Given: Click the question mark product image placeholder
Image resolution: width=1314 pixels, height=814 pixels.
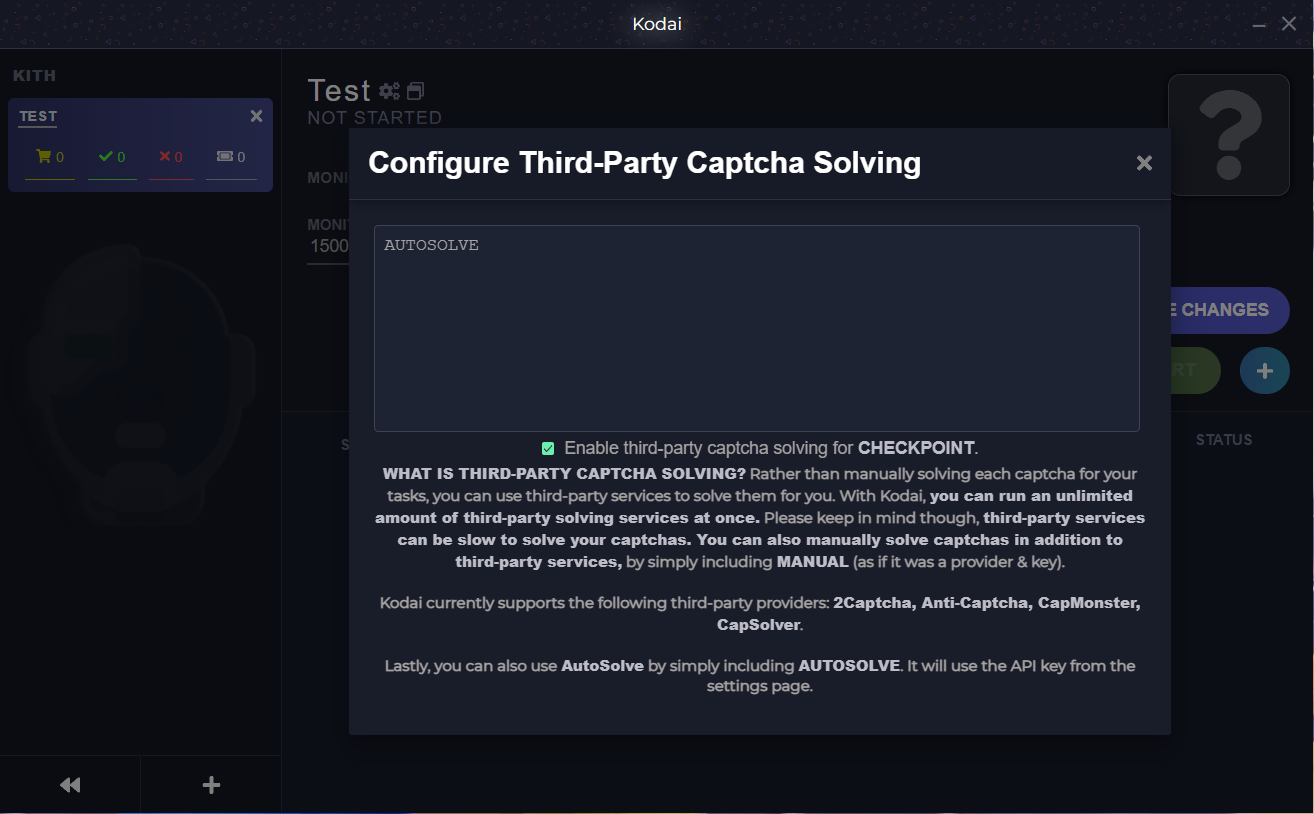Looking at the screenshot, I should tap(1229, 135).
